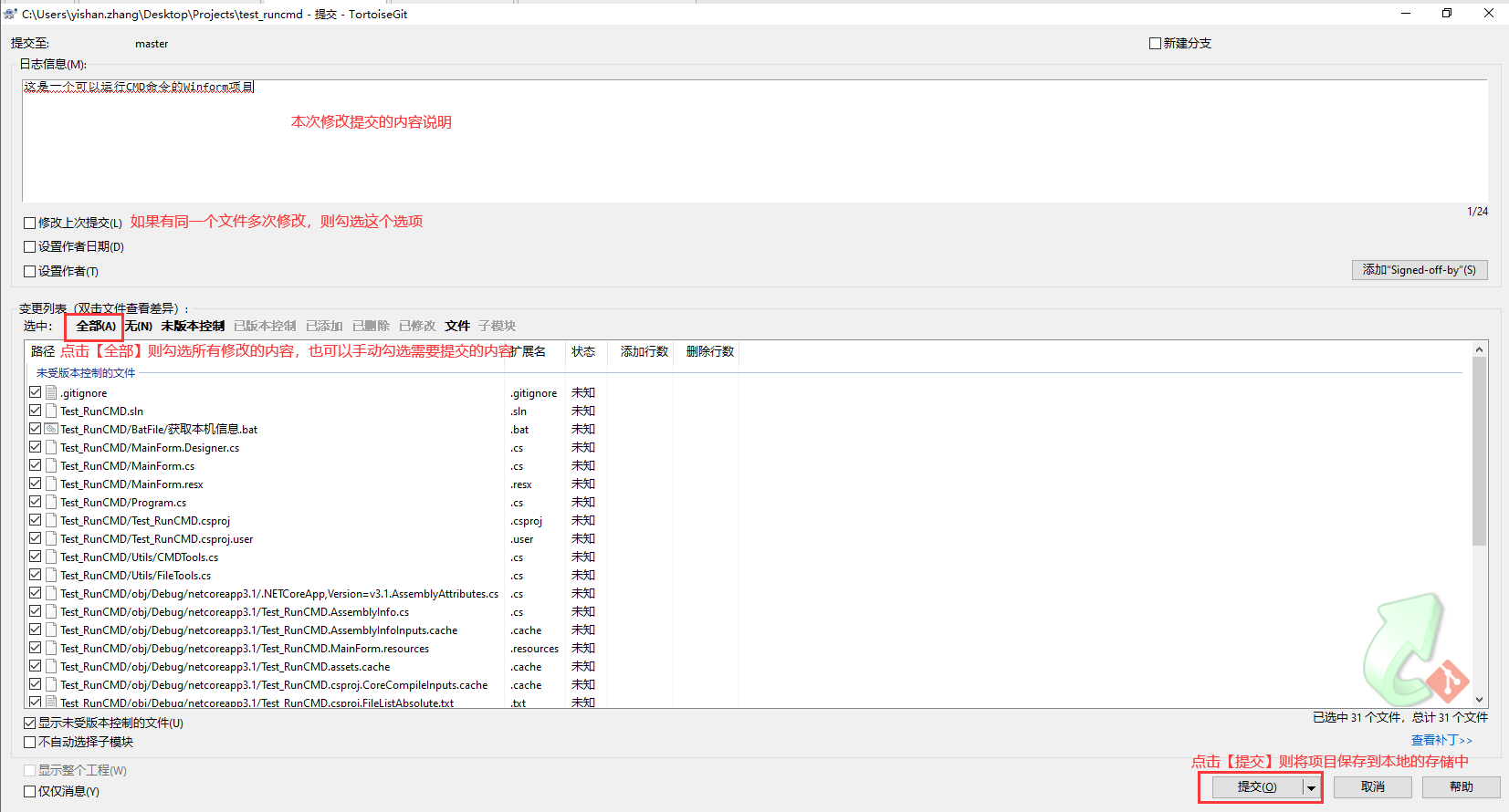1509x812 pixels.
Task: Toggle 显示未受版本控制的文件 checkbox
Action: [29, 723]
